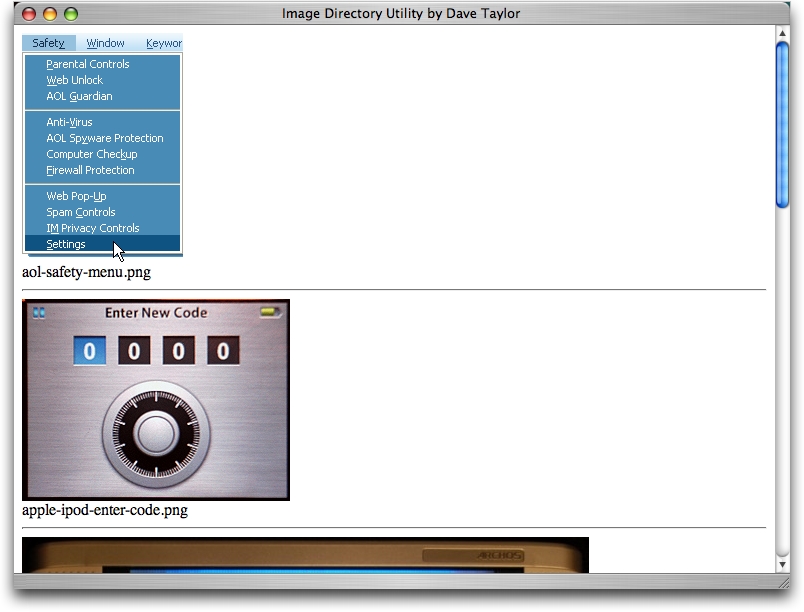Click the scroll up arrow on the scrollbar
Screen dimensions: 804x612
point(783,34)
